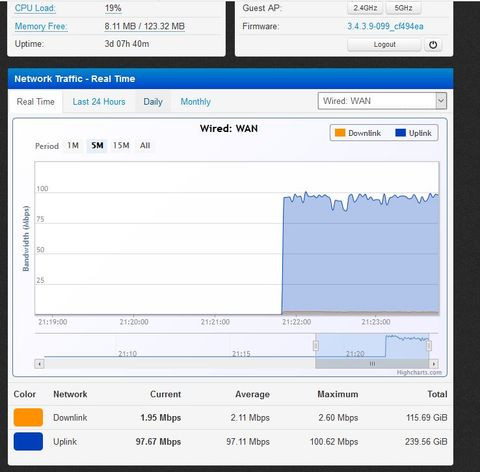
Task: Click the orange Downlink color swatch in table
Action: pos(28,417)
